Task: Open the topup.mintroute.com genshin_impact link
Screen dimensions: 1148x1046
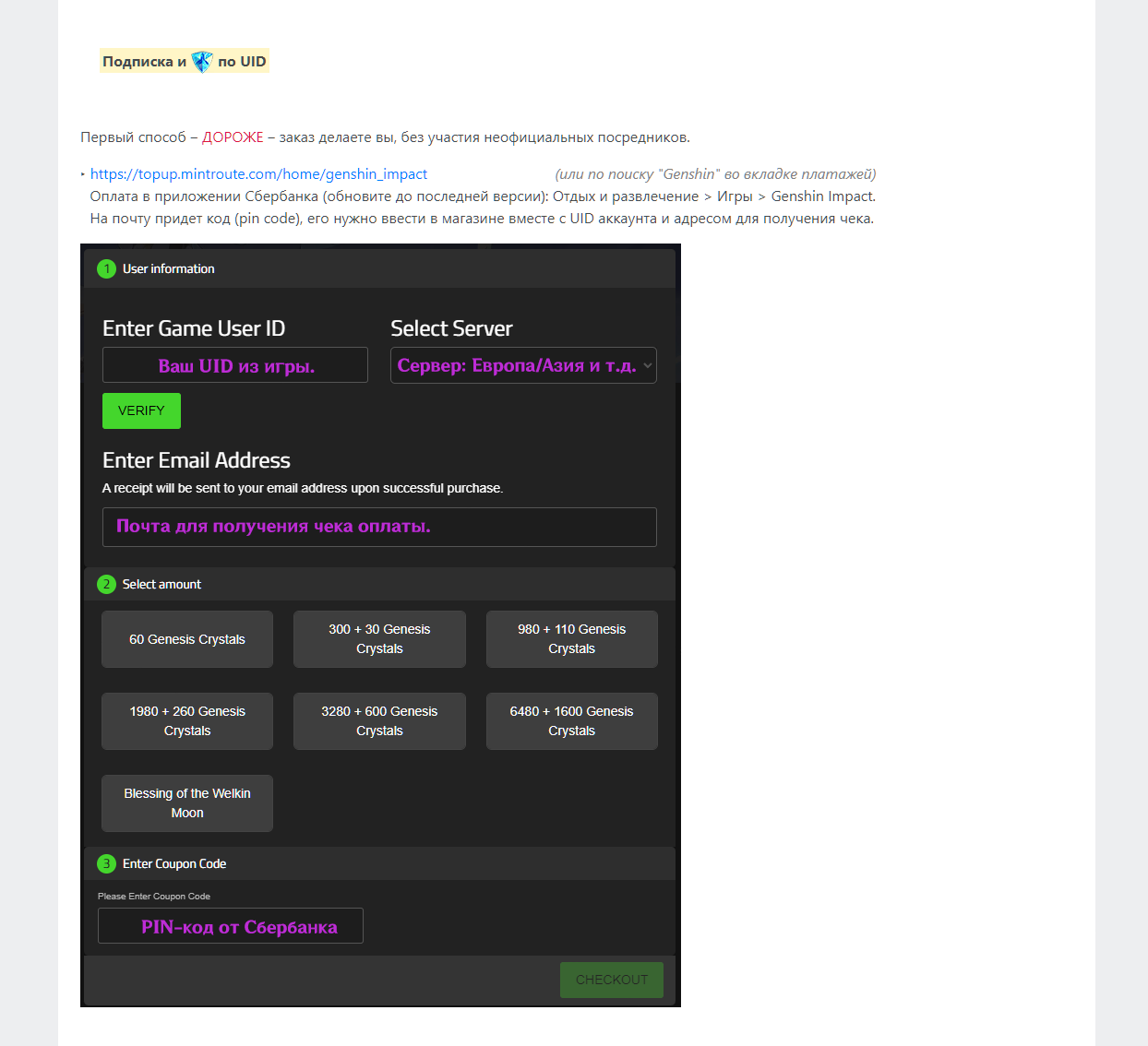Action: pos(258,173)
